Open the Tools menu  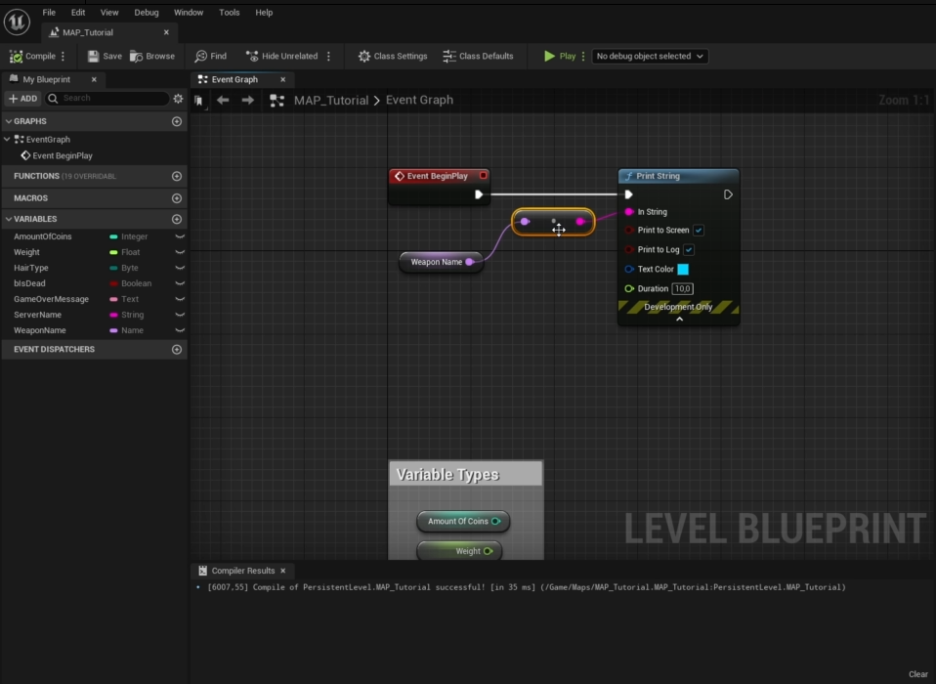(x=229, y=13)
